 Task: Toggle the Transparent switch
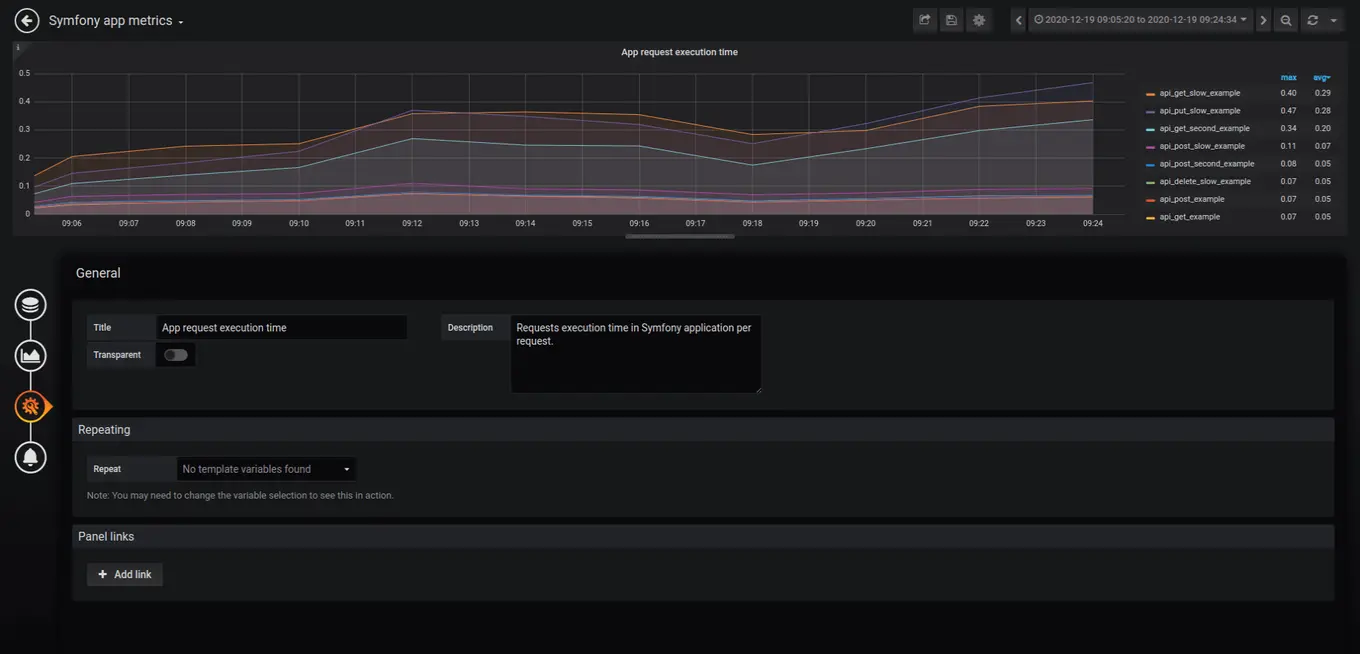tap(176, 355)
